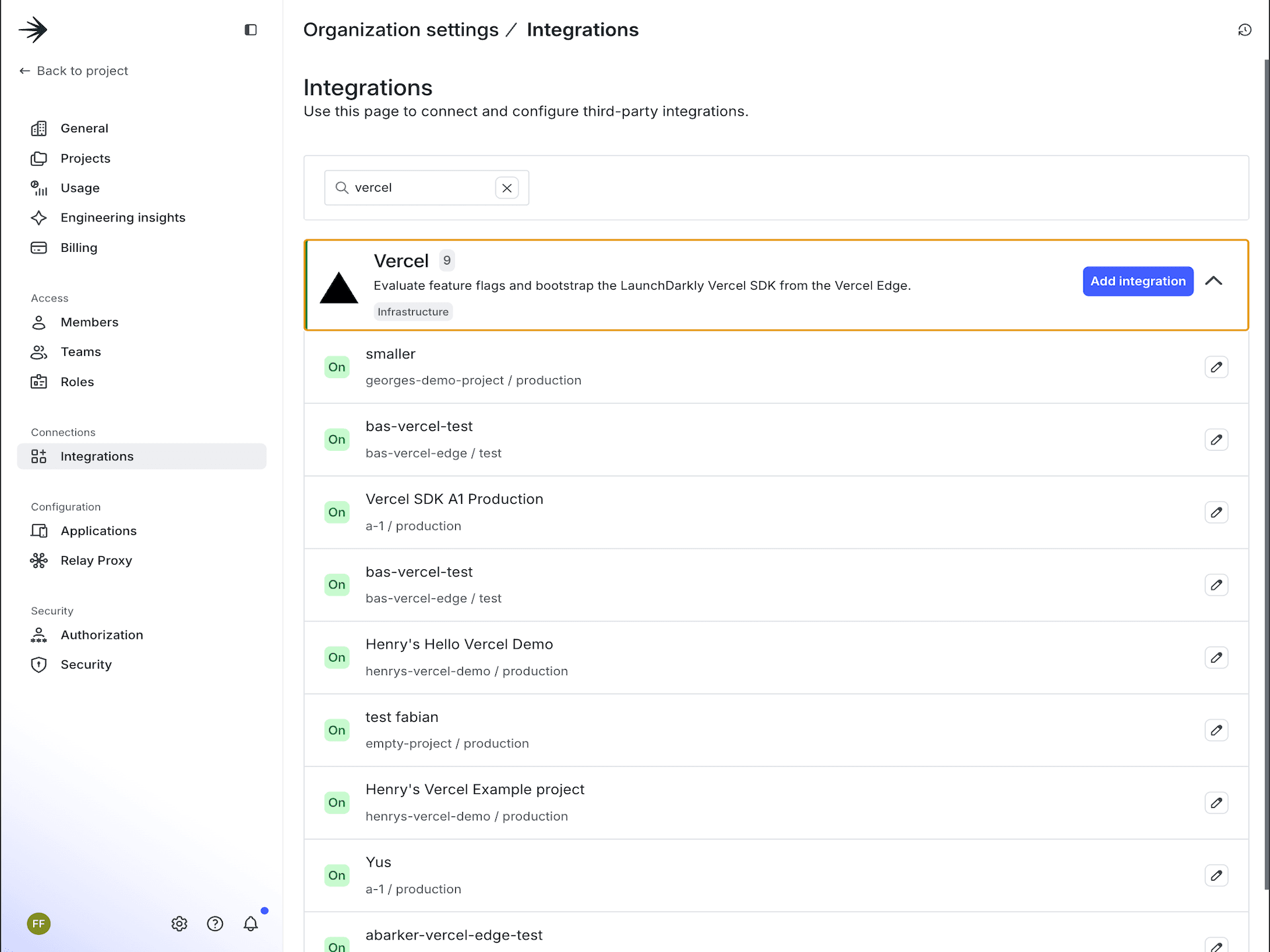Open the help question mark icon
The height and width of the screenshot is (952, 1270).
pos(215,924)
